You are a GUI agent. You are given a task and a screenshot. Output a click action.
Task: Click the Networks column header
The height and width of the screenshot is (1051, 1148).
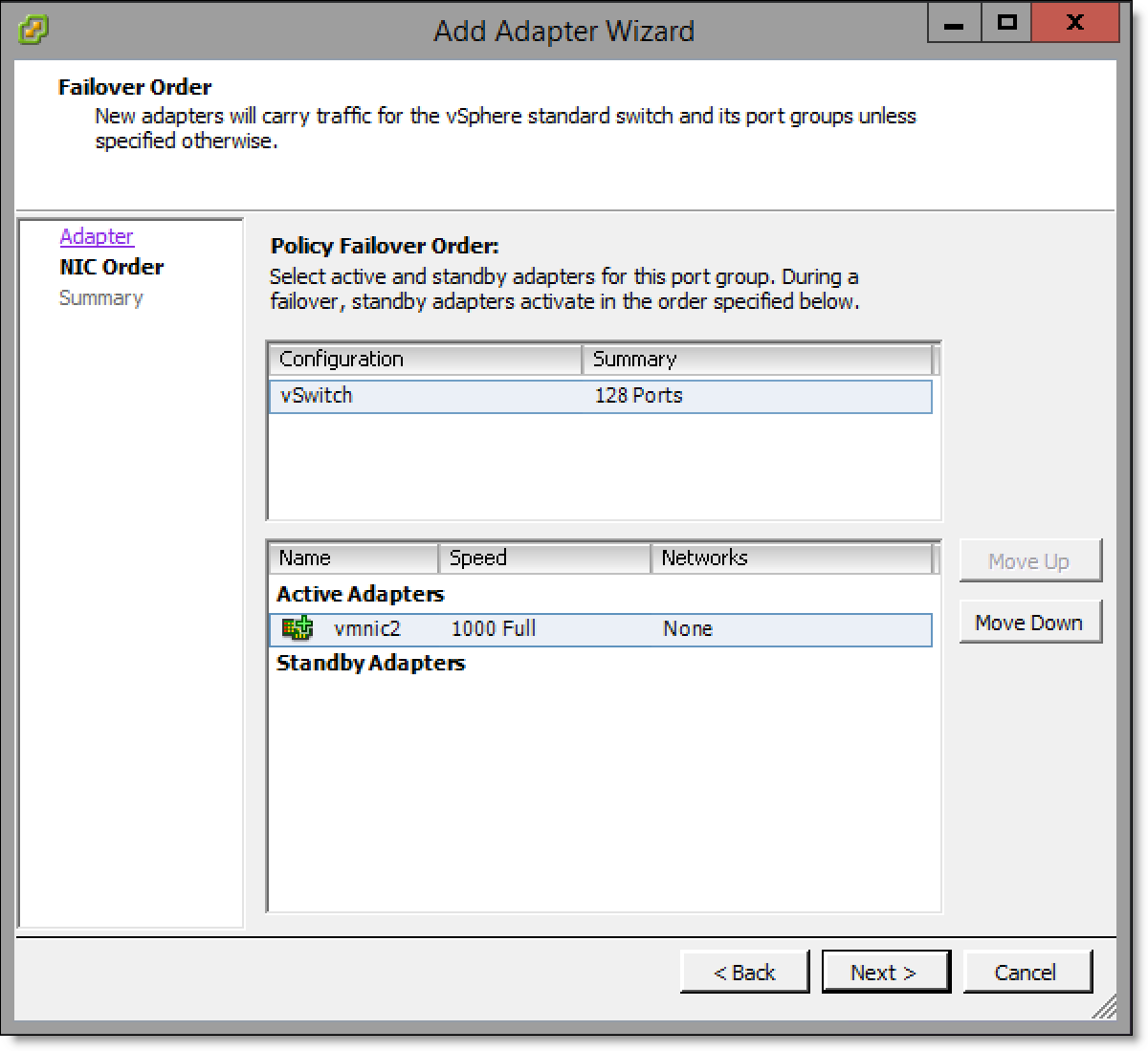pos(790,558)
